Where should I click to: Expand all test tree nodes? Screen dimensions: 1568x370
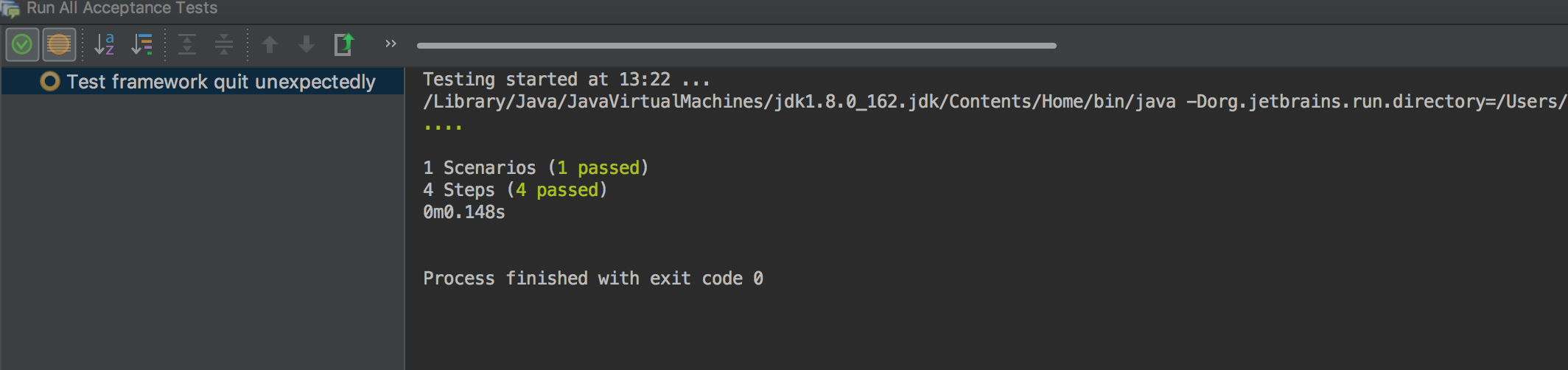(x=187, y=45)
